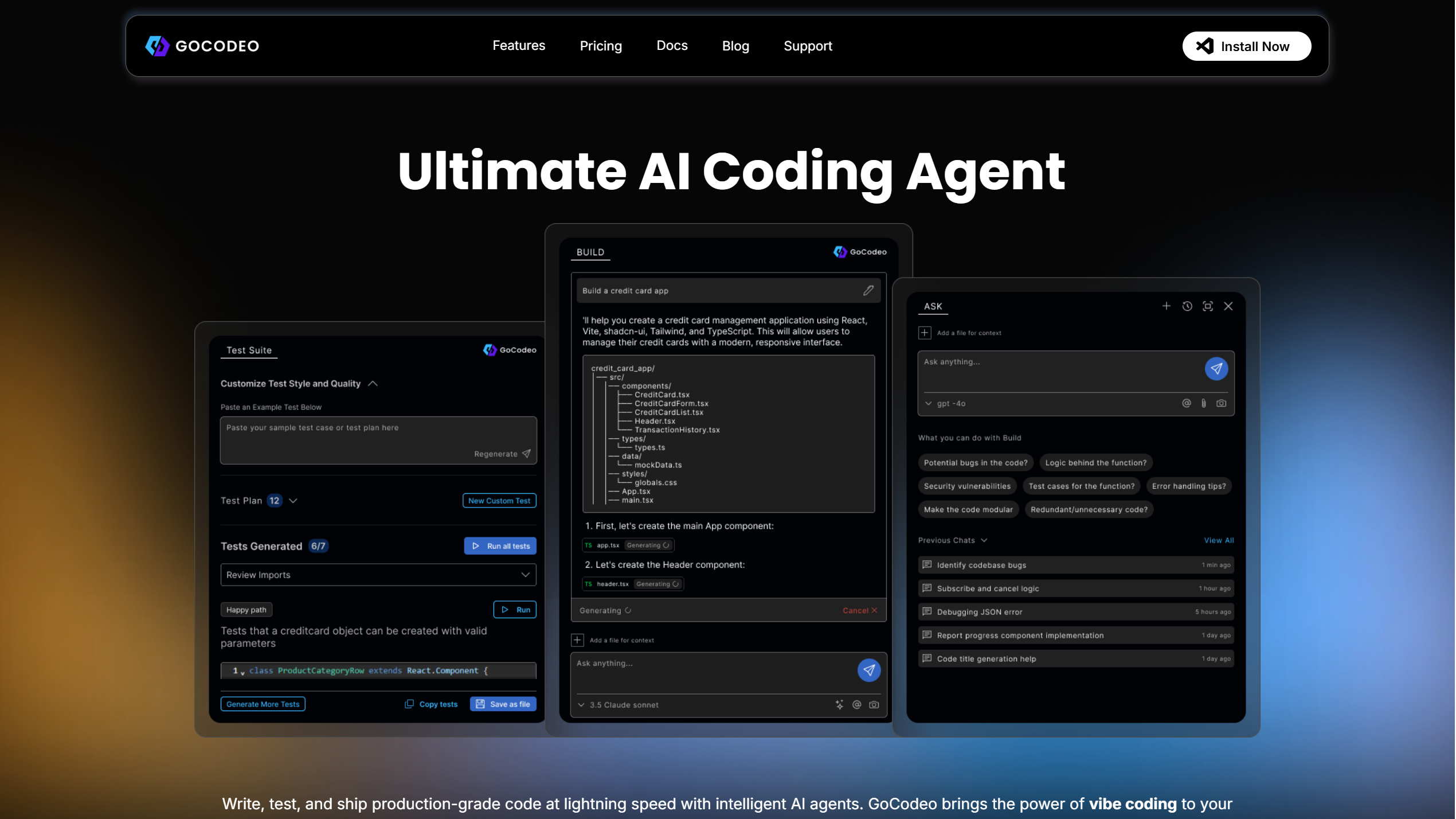
Task: Open the Features menu item
Action: pyautogui.click(x=519, y=46)
